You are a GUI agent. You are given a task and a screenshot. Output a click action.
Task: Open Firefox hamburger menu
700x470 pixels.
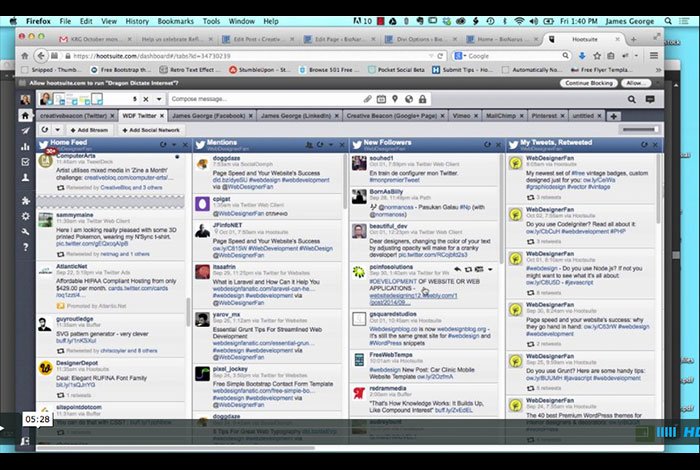pos(654,56)
